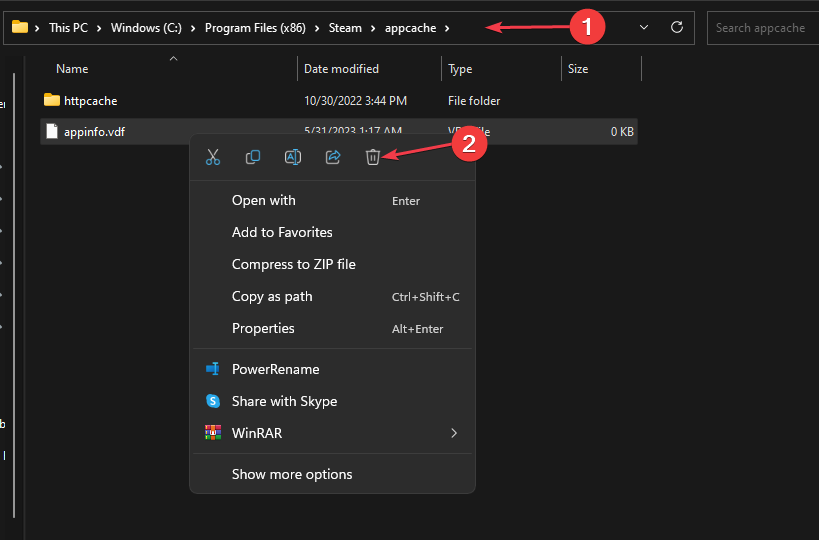Click the appinfo.vdf file icon
The image size is (819, 540).
click(x=52, y=131)
